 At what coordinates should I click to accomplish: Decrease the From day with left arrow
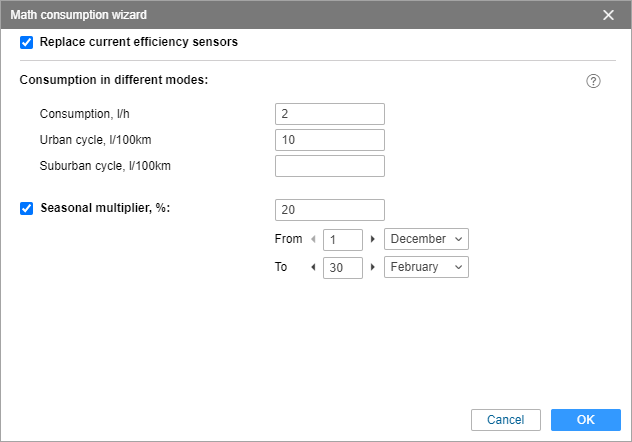point(313,239)
